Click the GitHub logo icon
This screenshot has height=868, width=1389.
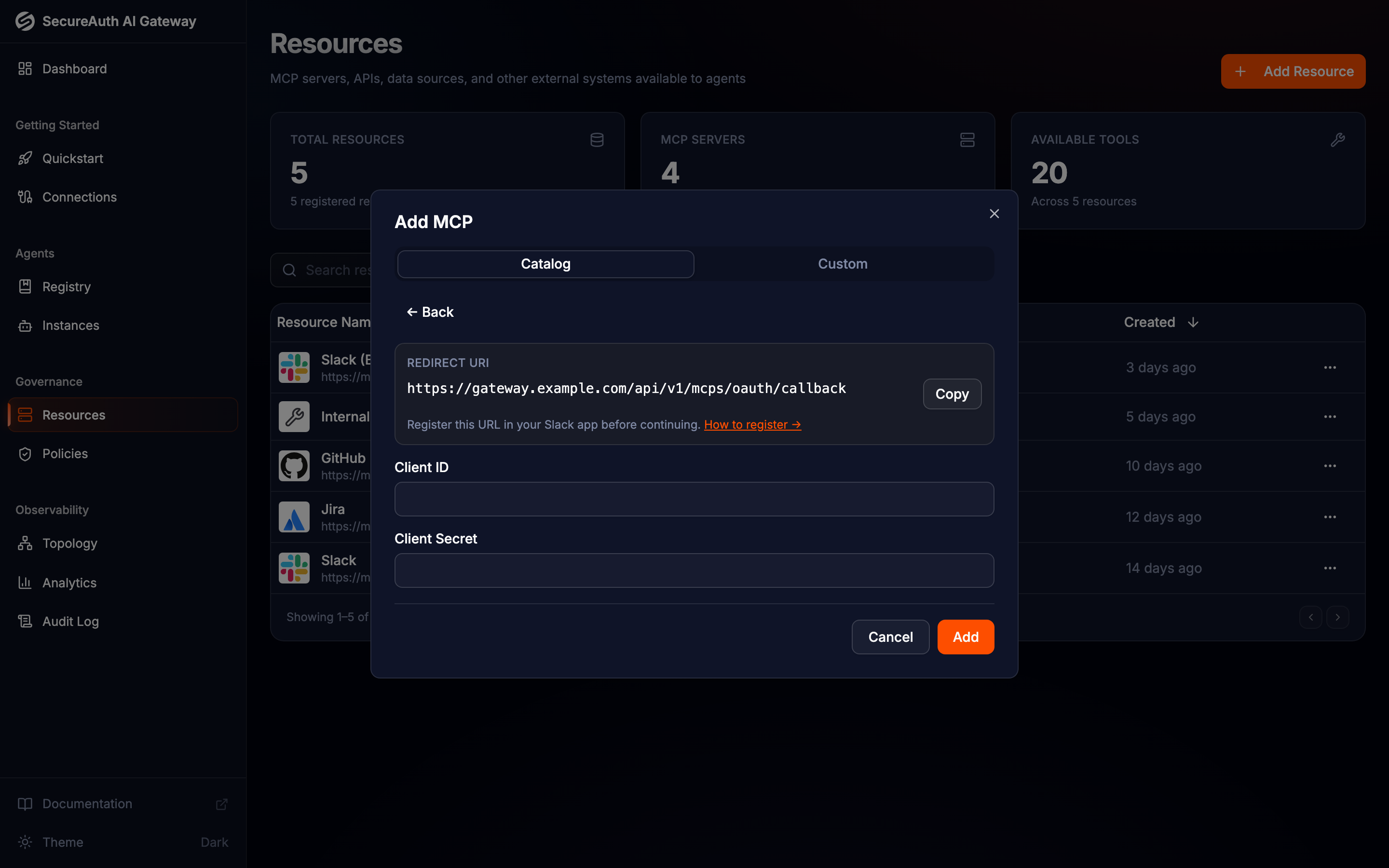pos(294,465)
